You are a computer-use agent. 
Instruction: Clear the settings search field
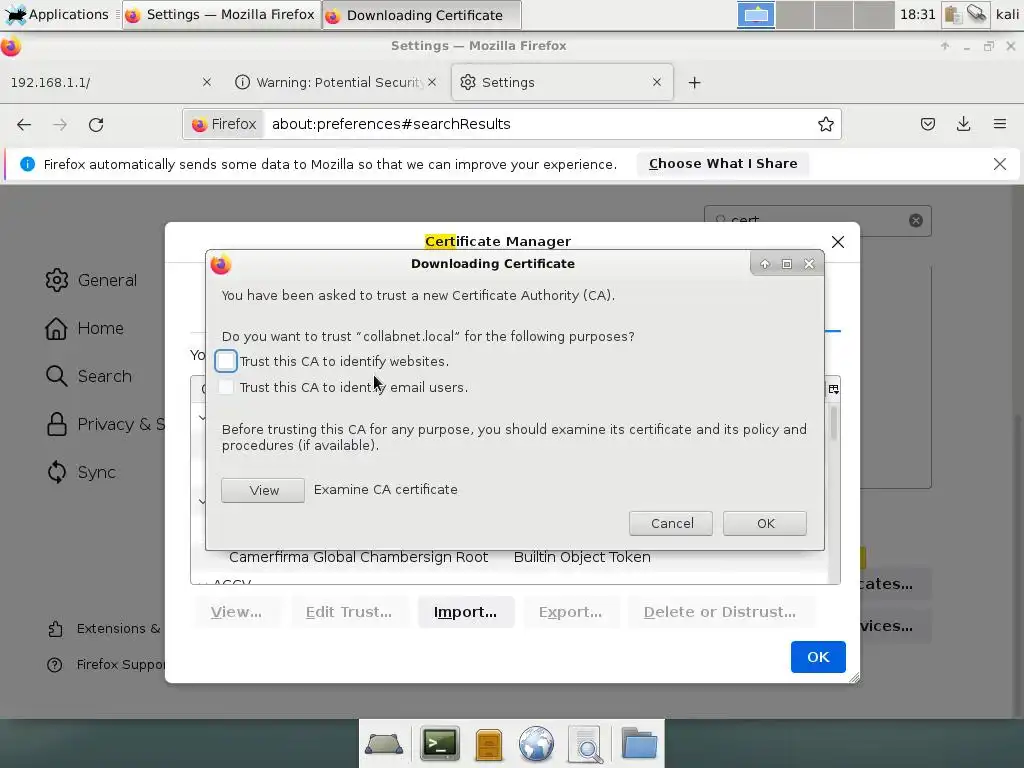pyautogui.click(x=916, y=220)
